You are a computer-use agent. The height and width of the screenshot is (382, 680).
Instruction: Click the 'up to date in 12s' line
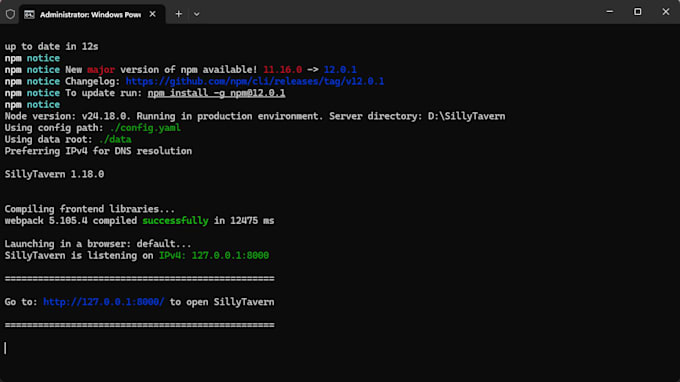coord(51,46)
